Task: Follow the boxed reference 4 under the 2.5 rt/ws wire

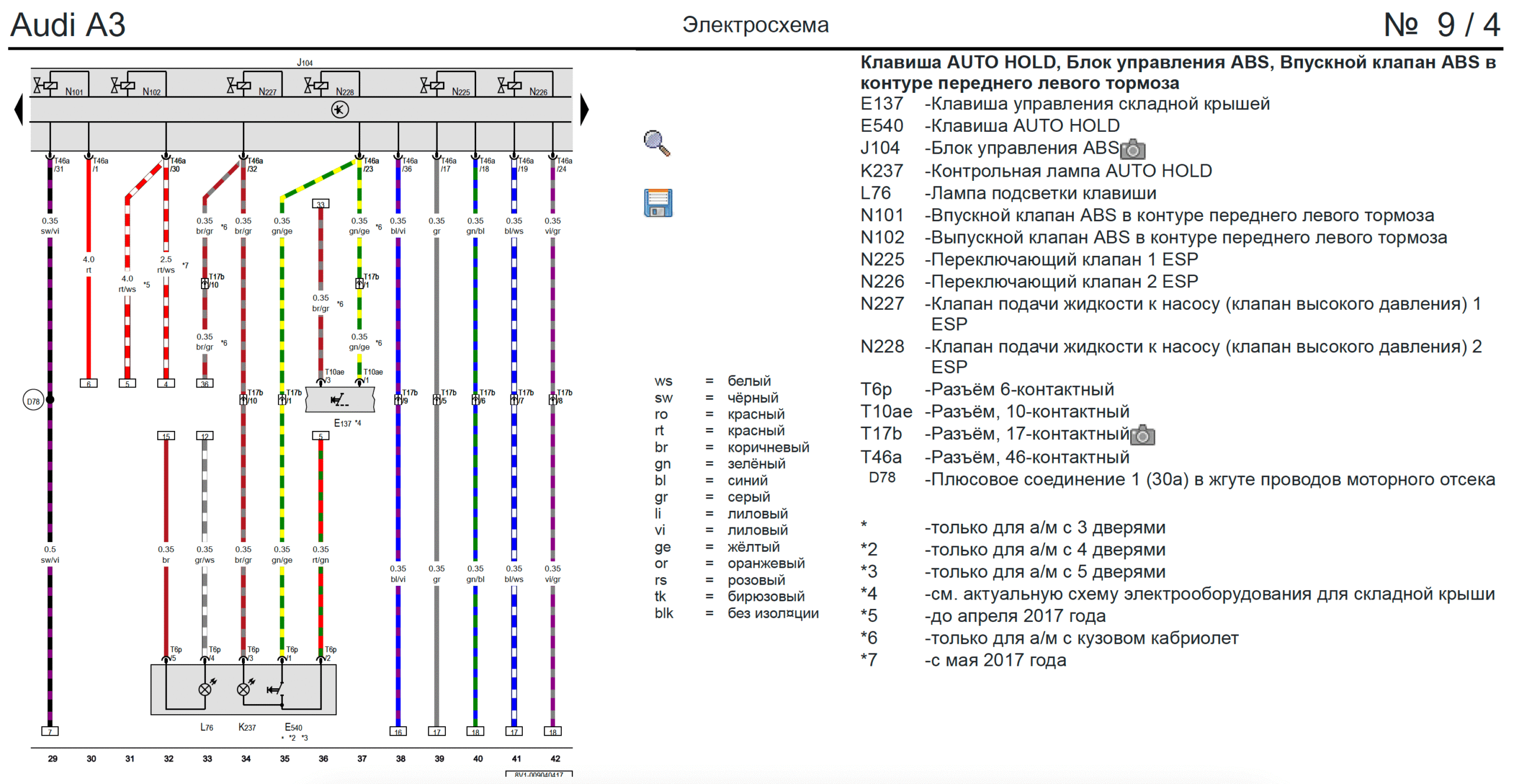Action: tap(166, 383)
